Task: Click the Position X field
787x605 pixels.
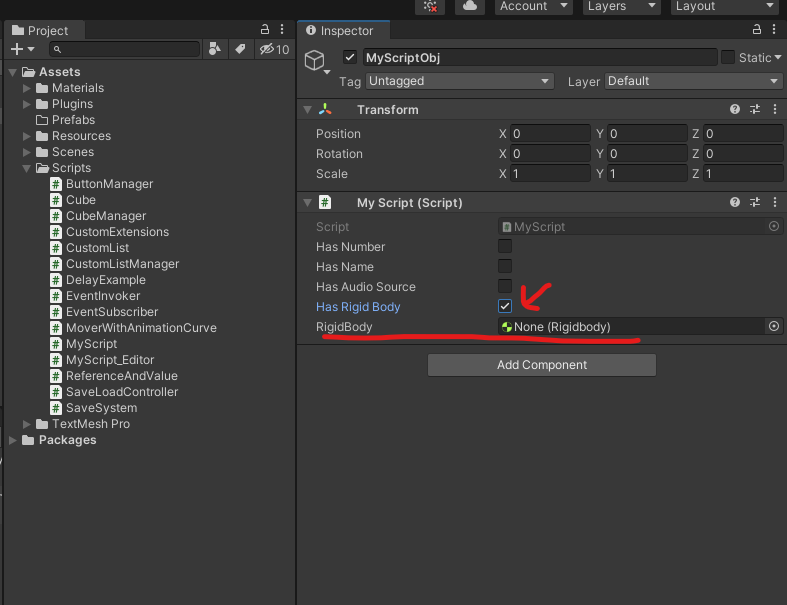Action: (x=550, y=134)
